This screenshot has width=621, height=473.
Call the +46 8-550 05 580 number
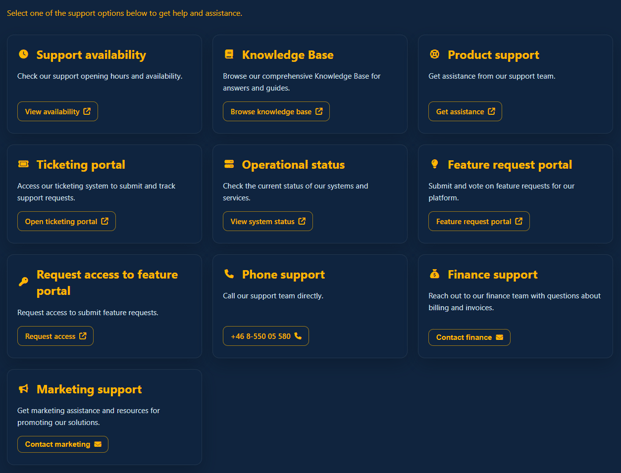(266, 336)
